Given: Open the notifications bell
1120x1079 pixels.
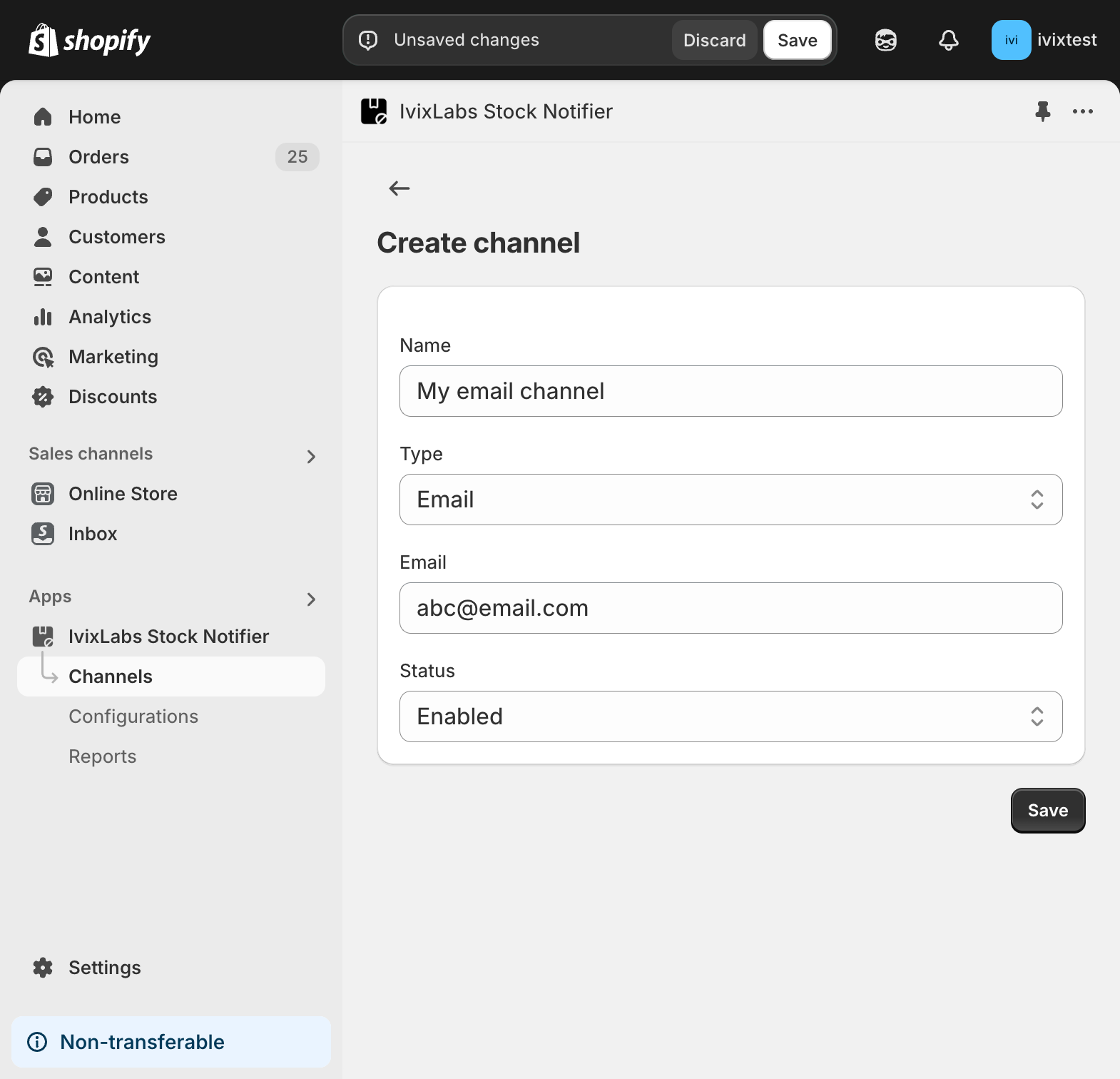Looking at the screenshot, I should pos(949,40).
